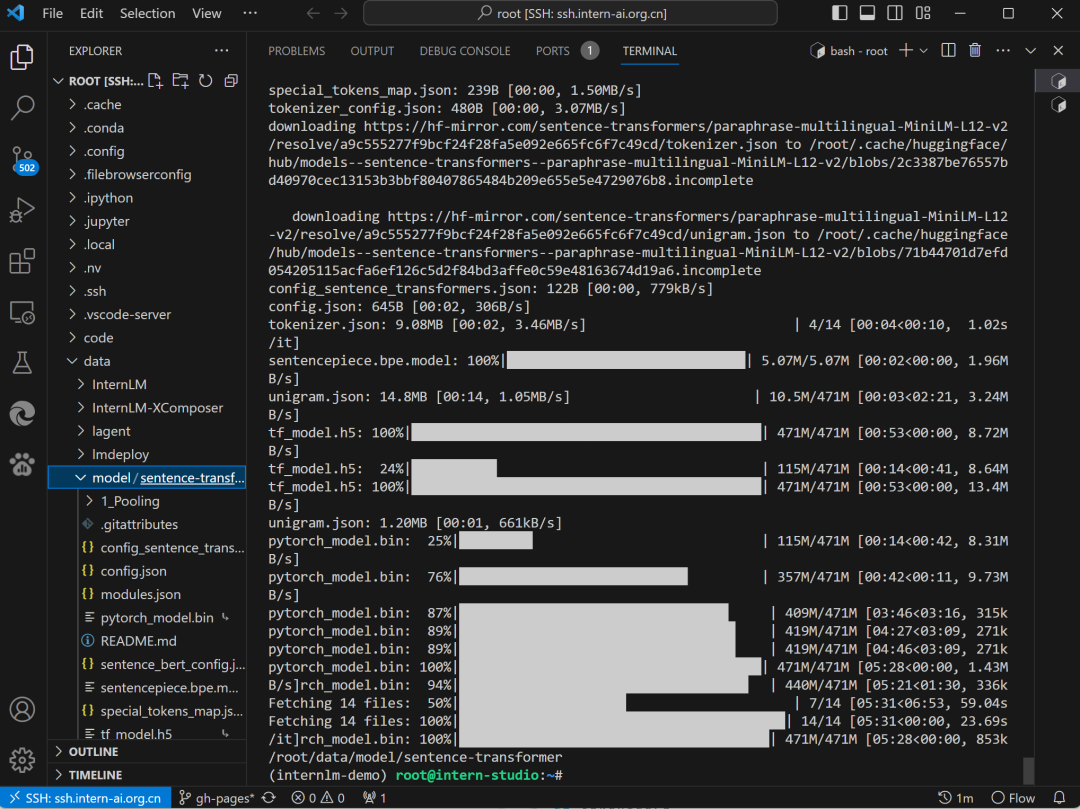Open the Remote Explorer view

22,312
